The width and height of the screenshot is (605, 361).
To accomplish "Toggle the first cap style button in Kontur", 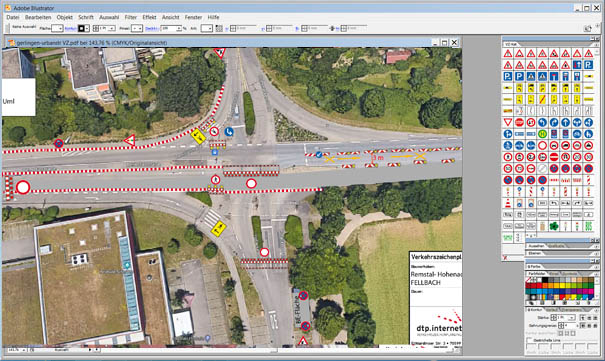I will pos(582,317).
